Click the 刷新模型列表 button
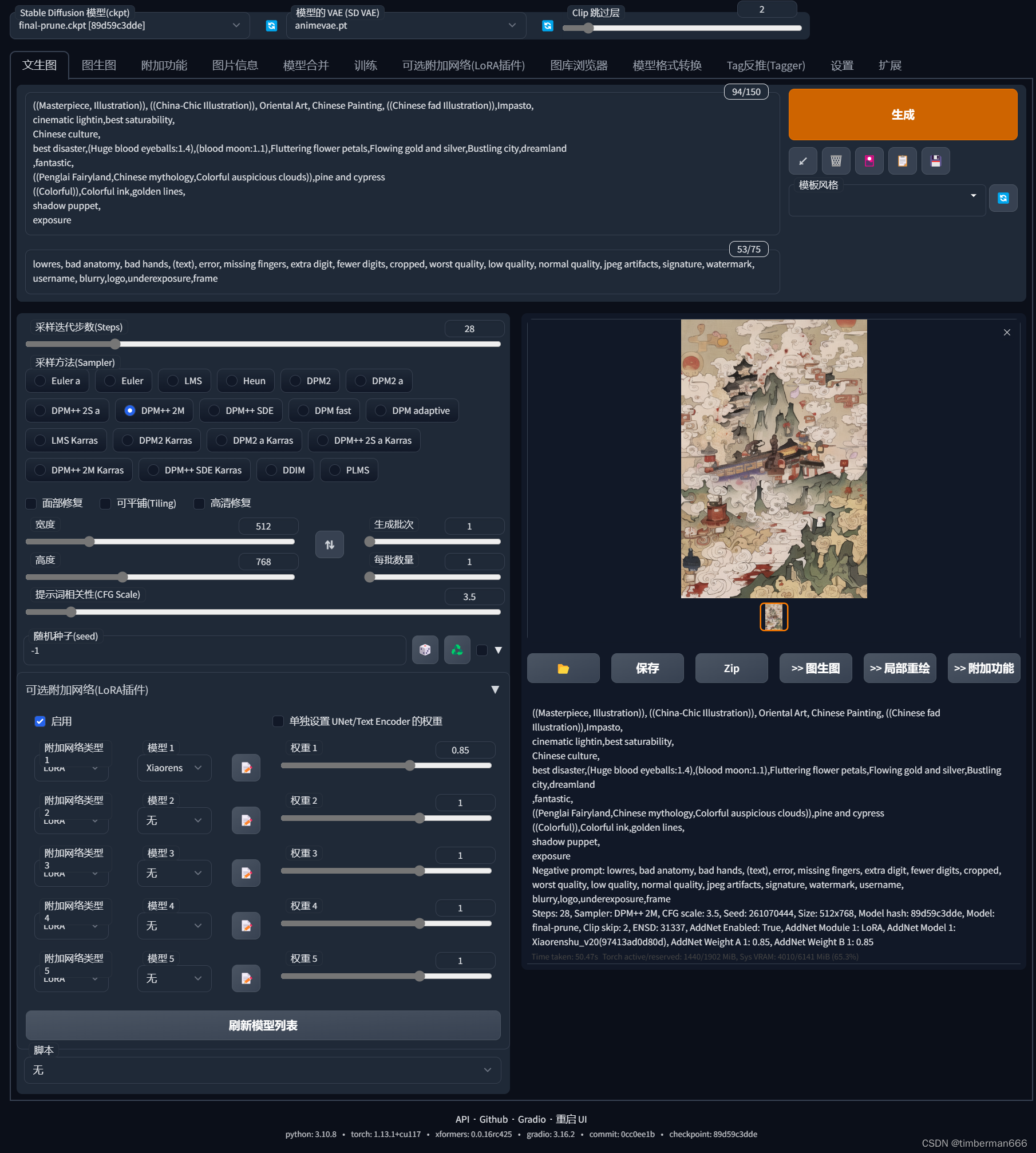The height and width of the screenshot is (1153, 1036). pyautogui.click(x=263, y=1025)
